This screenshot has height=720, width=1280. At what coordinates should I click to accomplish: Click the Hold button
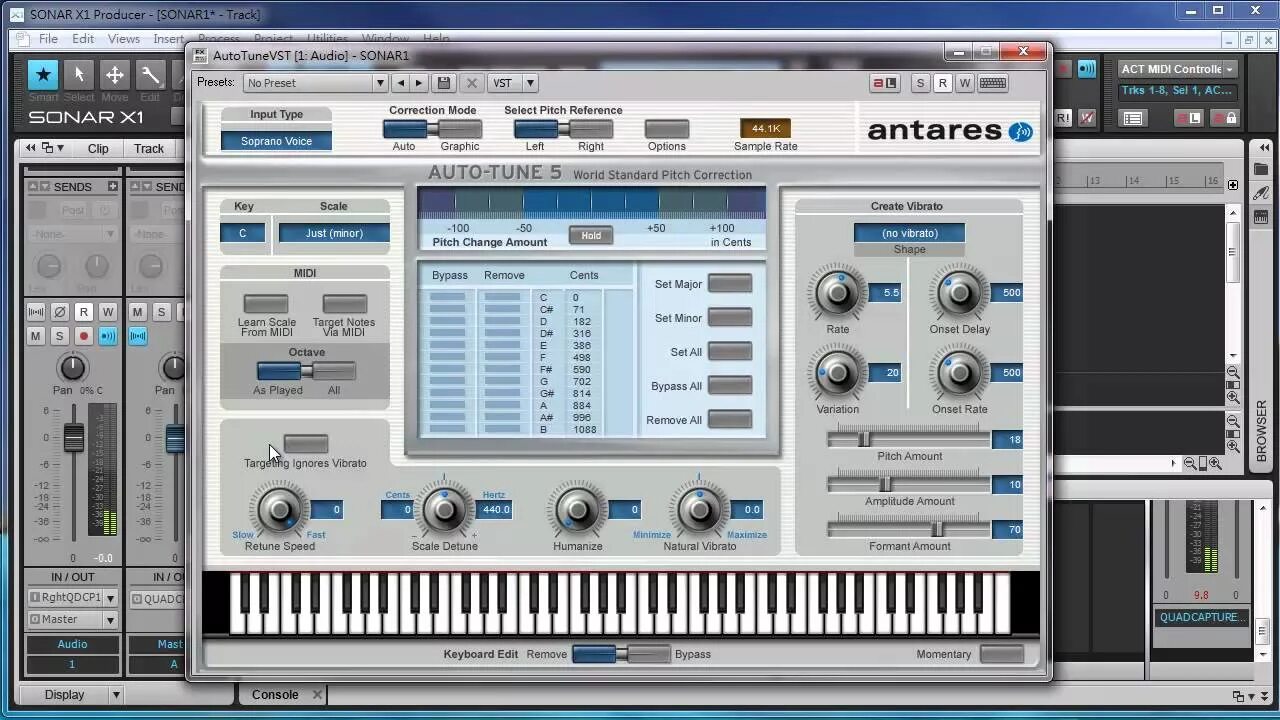[591, 235]
